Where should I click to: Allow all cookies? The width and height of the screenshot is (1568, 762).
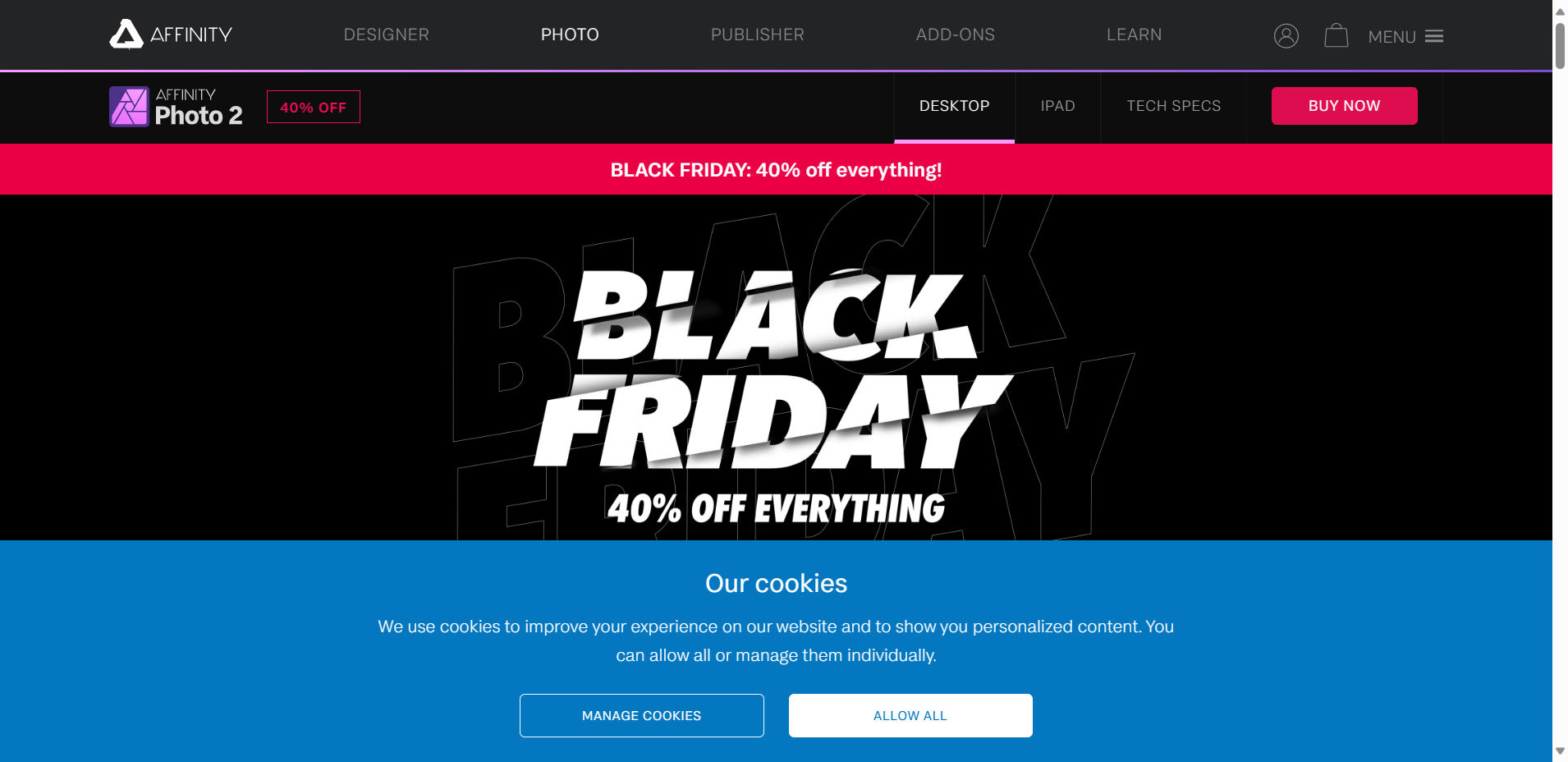[x=910, y=715]
